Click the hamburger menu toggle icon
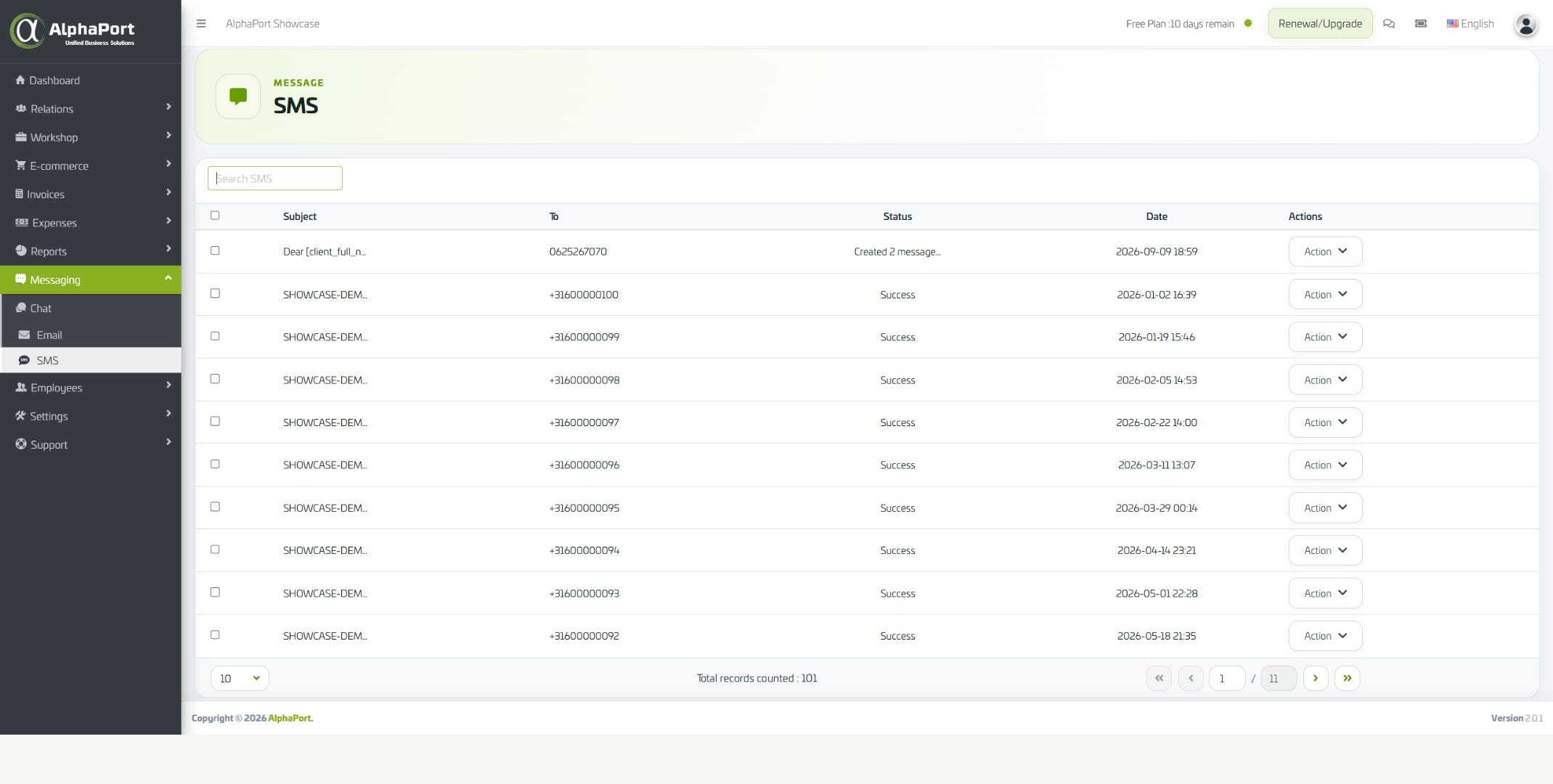The image size is (1553, 784). 201,23
